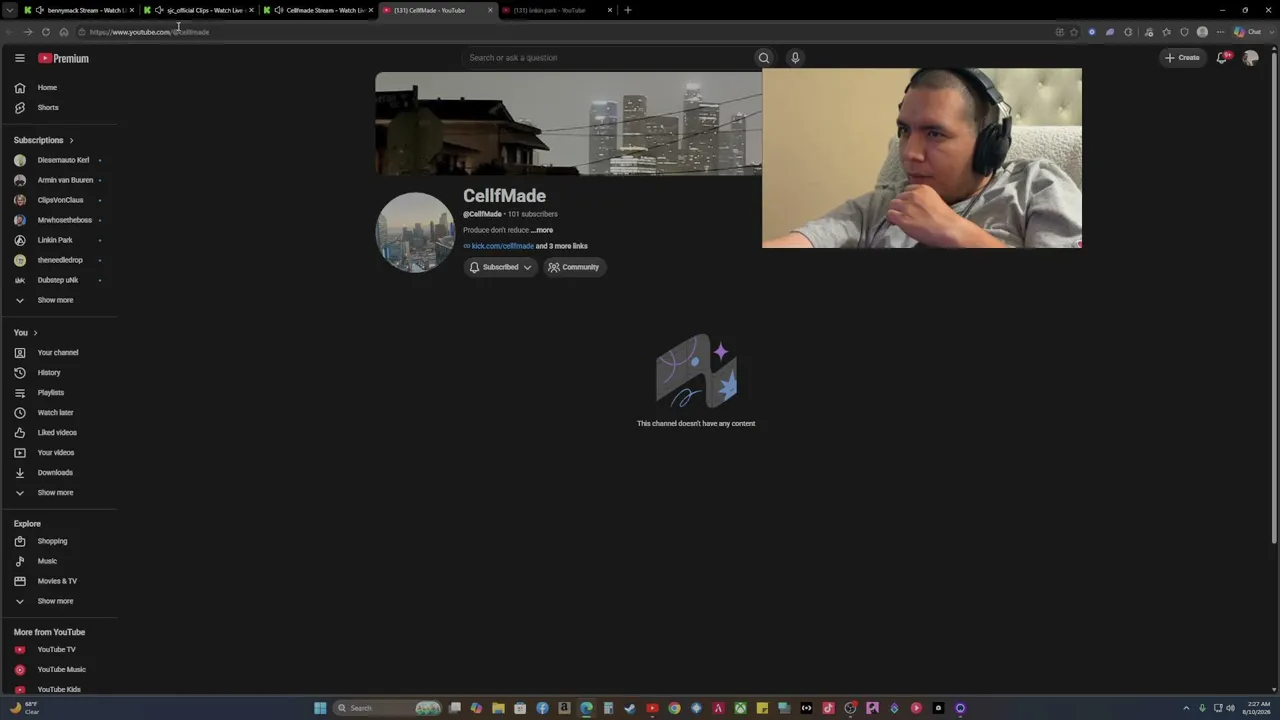1280x720 pixels.
Task: Expand the channel description with ...more
Action: [x=542, y=230]
